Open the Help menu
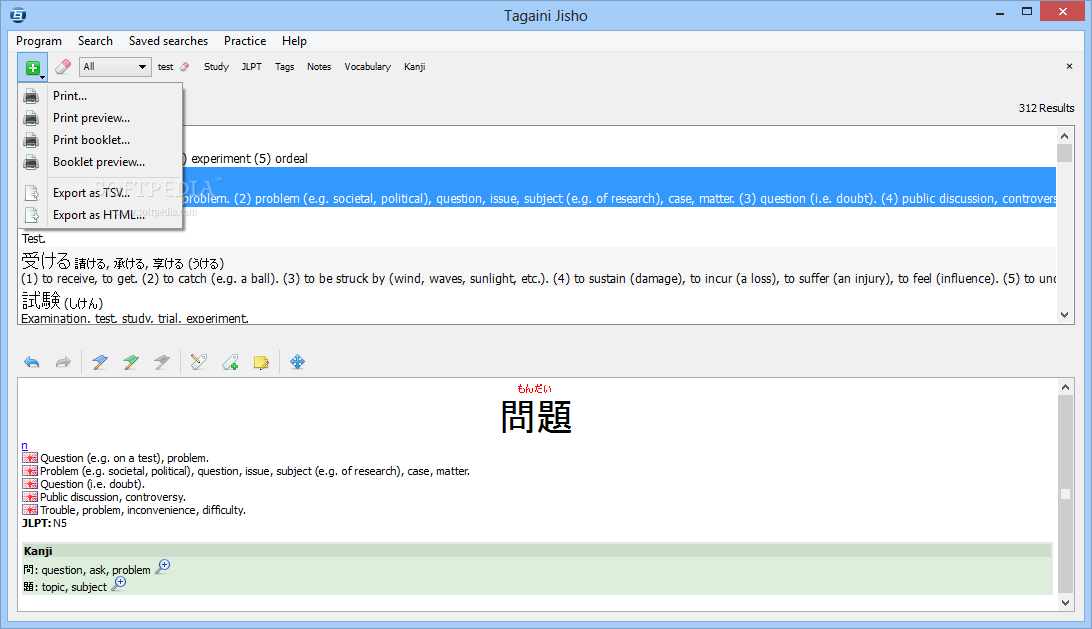Image resolution: width=1092 pixels, height=629 pixels. (x=294, y=41)
